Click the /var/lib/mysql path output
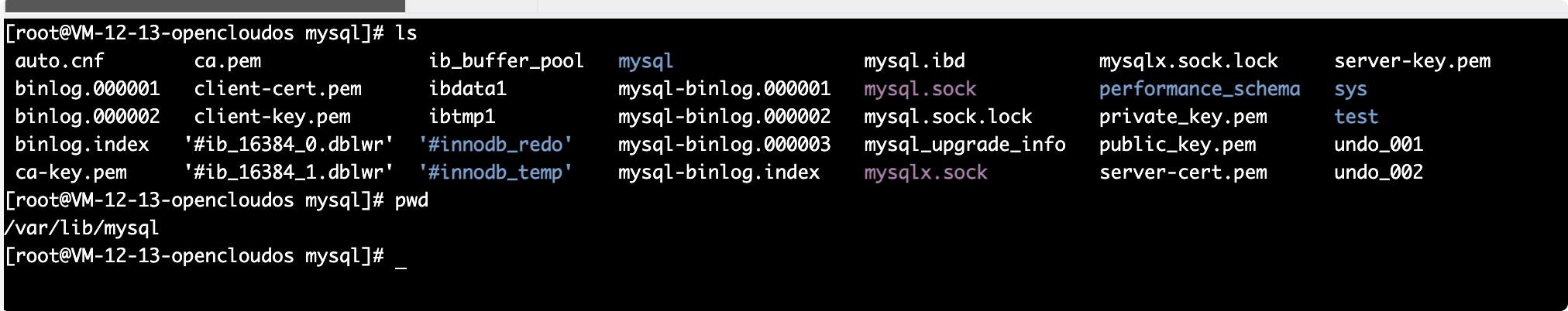 pos(81,228)
